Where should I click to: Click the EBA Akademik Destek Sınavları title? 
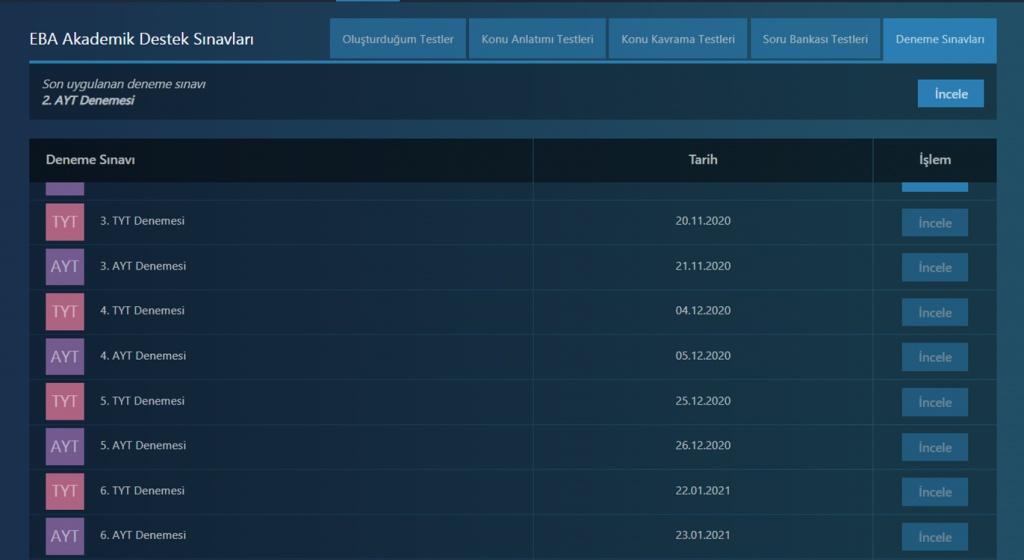(x=142, y=39)
